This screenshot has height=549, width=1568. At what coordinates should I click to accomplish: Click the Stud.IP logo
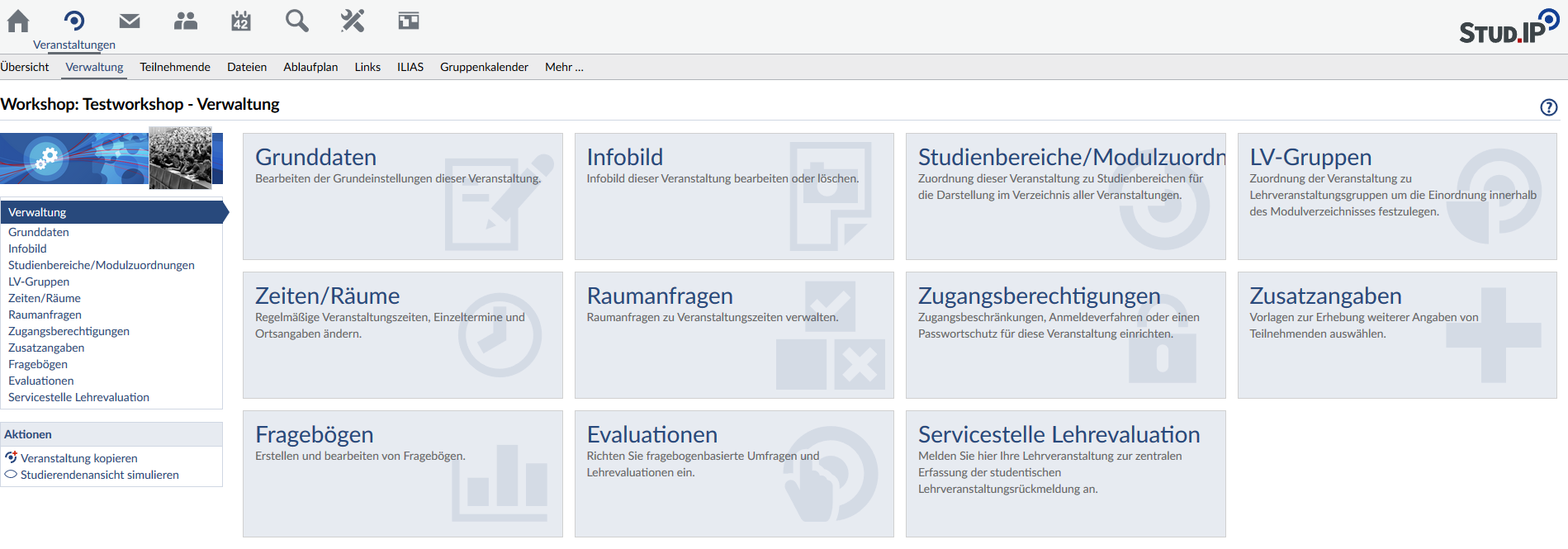pyautogui.click(x=1508, y=28)
